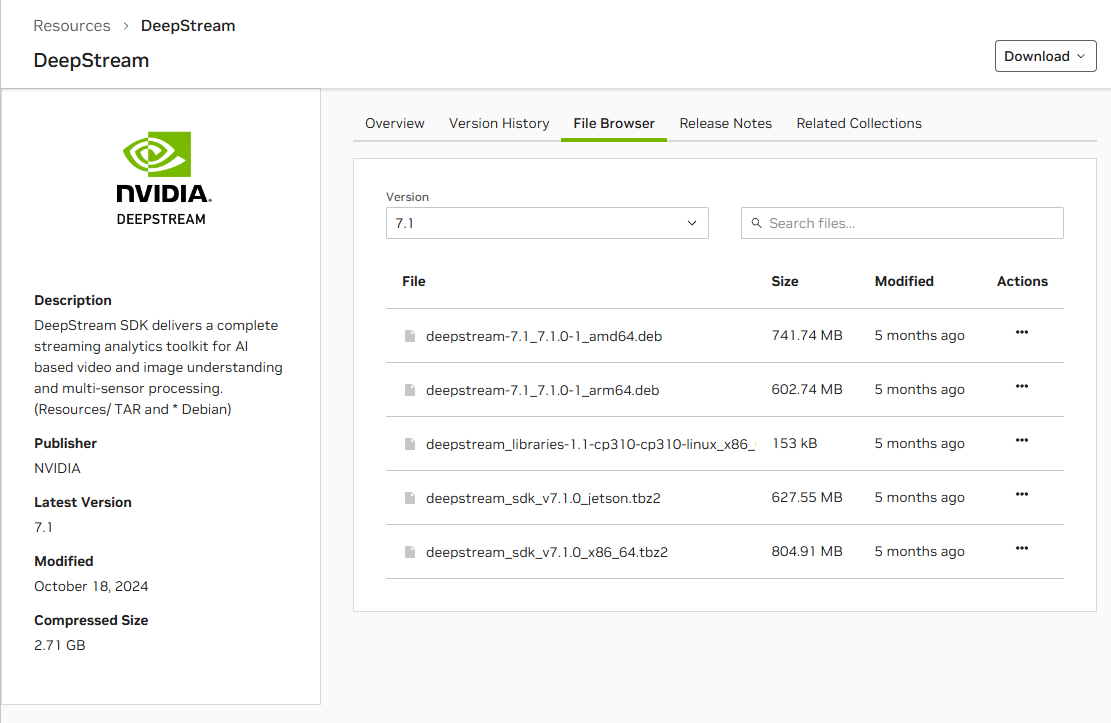This screenshot has height=723, width=1111.
Task: Open the Release Notes tab
Action: click(x=725, y=123)
